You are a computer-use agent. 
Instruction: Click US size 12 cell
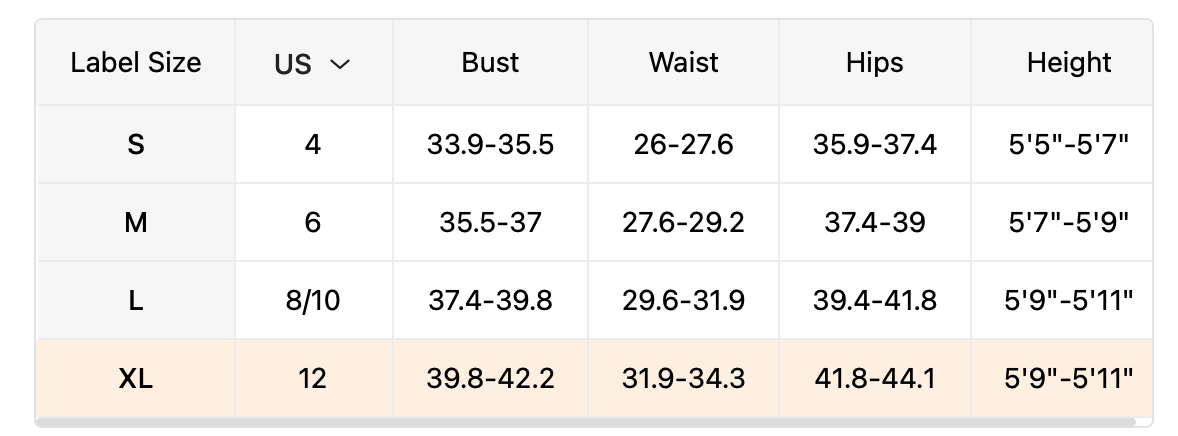313,378
